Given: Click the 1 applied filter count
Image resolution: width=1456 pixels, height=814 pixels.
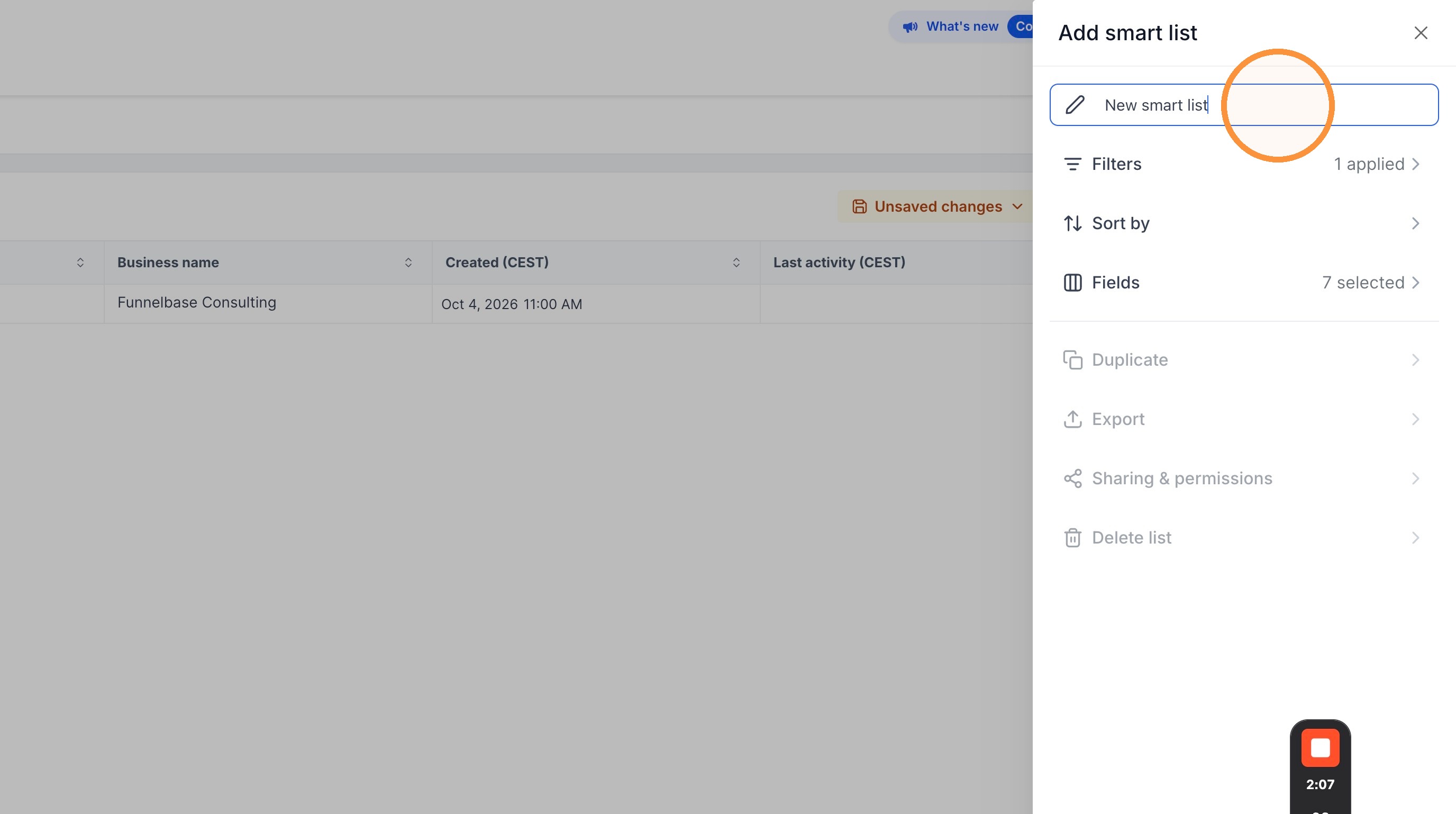Looking at the screenshot, I should (x=1369, y=164).
